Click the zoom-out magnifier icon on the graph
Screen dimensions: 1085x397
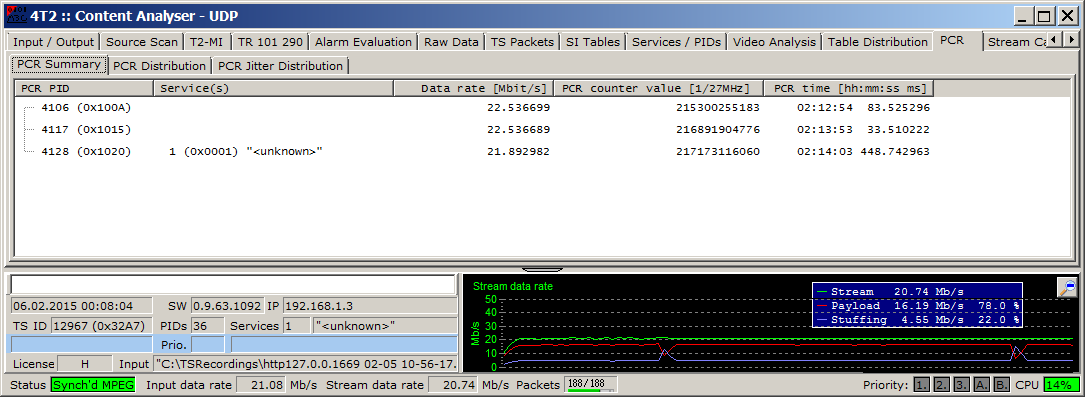pyautogui.click(x=1066, y=288)
